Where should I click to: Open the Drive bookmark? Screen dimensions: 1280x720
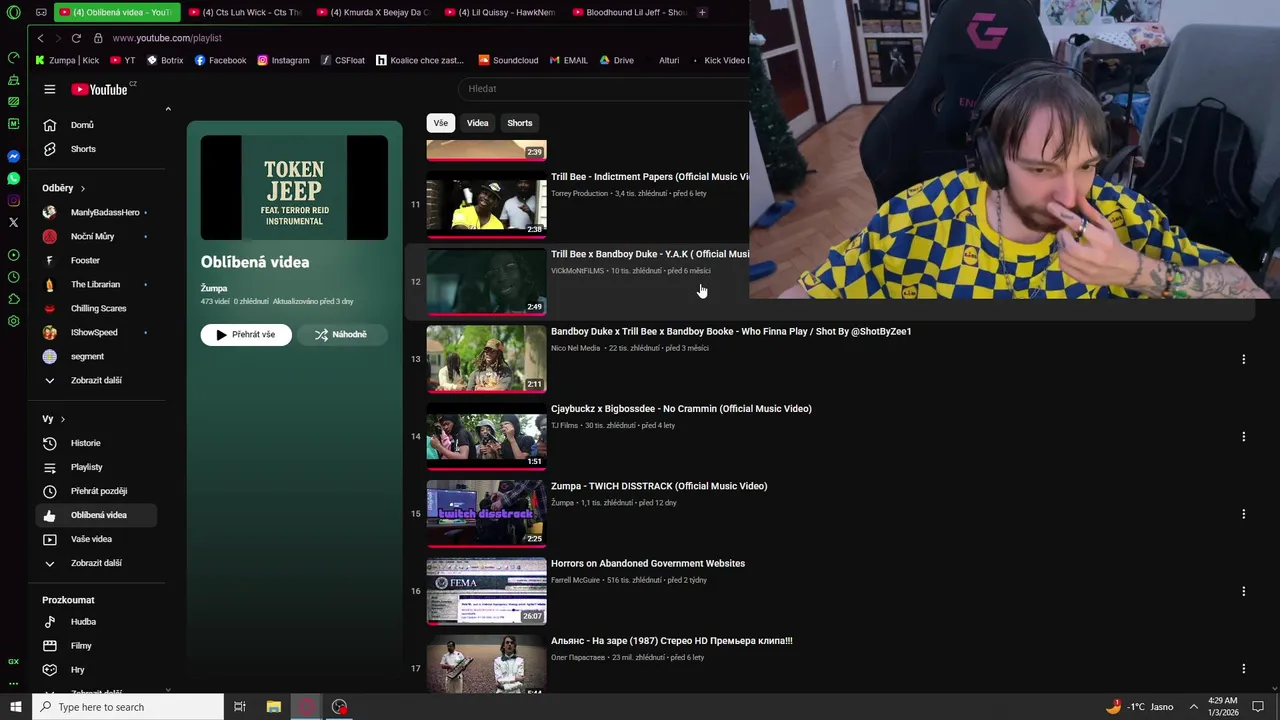617,60
